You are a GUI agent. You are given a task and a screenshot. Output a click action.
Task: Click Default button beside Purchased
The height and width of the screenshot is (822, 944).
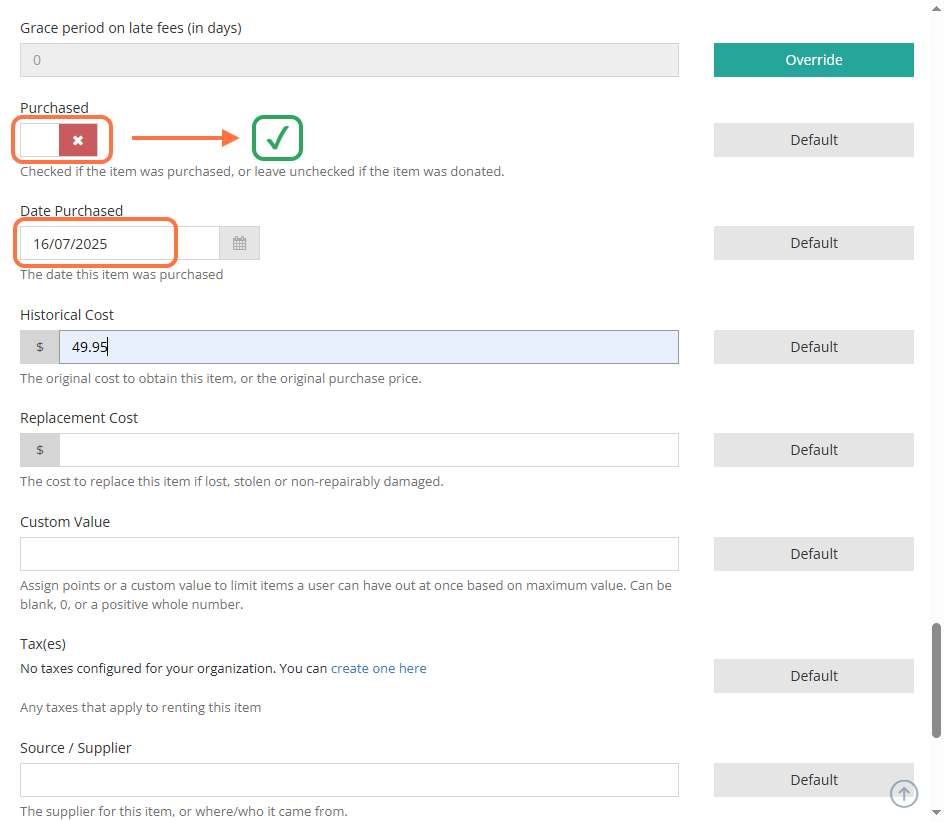[x=813, y=140]
